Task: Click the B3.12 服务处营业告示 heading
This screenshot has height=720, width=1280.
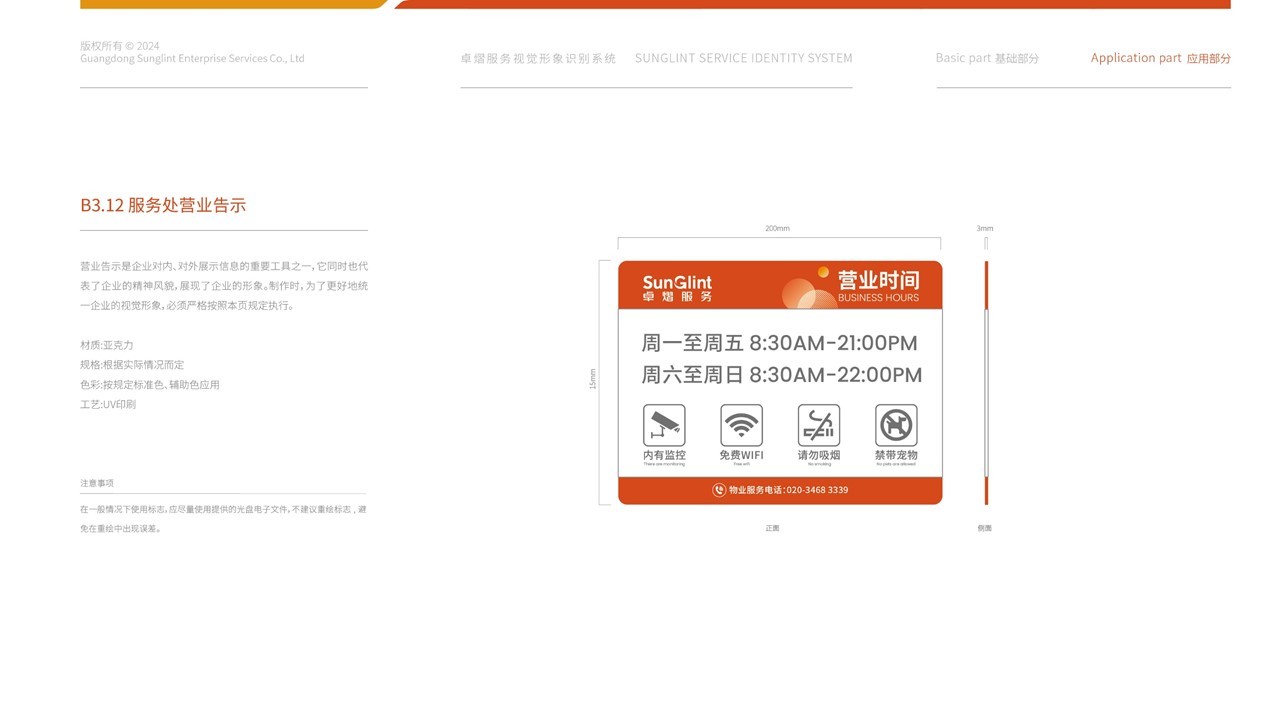Action: [x=164, y=203]
